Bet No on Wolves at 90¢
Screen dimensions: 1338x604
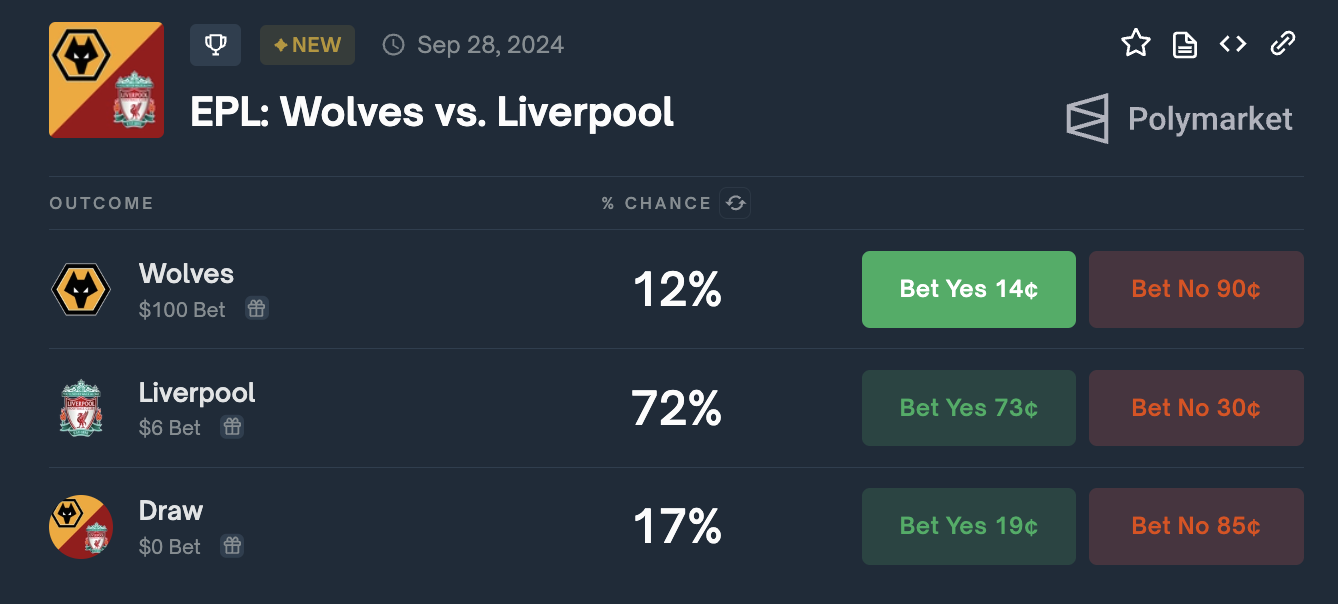[x=1195, y=289]
